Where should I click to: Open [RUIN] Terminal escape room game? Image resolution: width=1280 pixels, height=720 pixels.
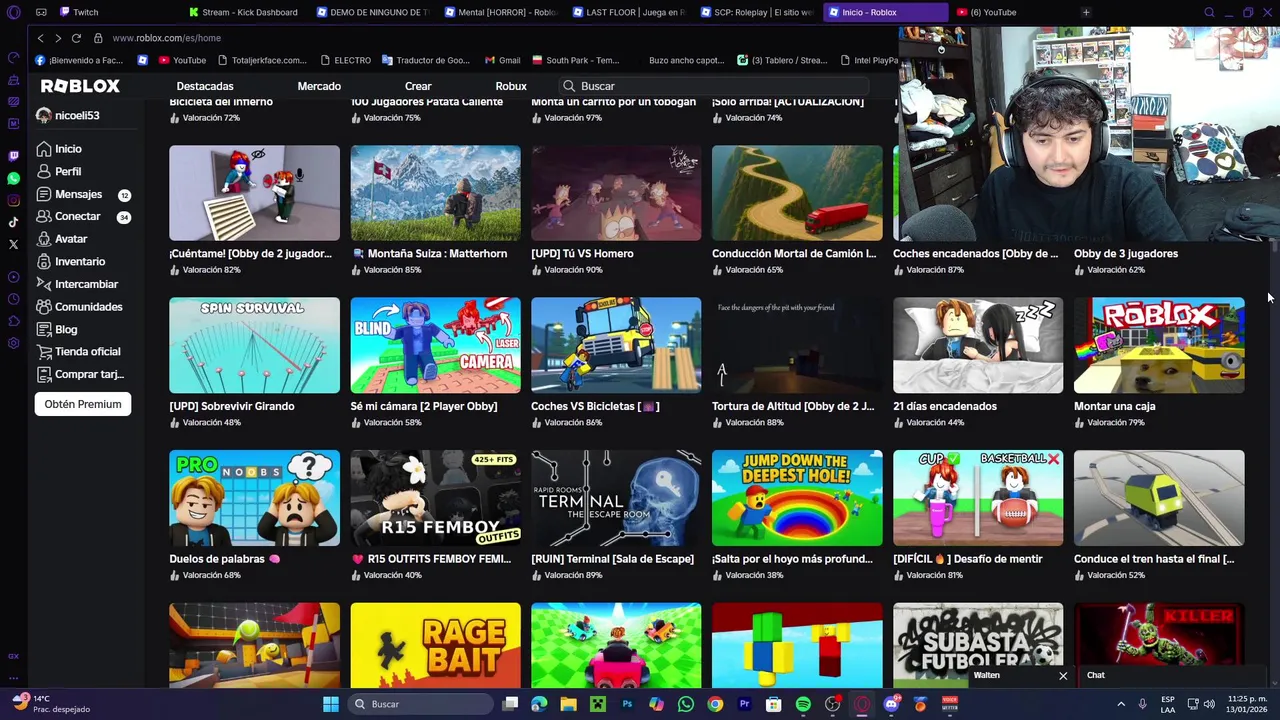point(616,498)
